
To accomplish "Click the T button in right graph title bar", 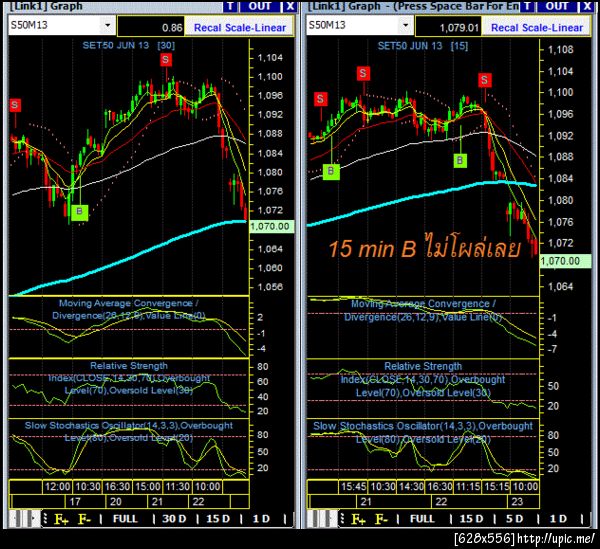I will point(527,6).
